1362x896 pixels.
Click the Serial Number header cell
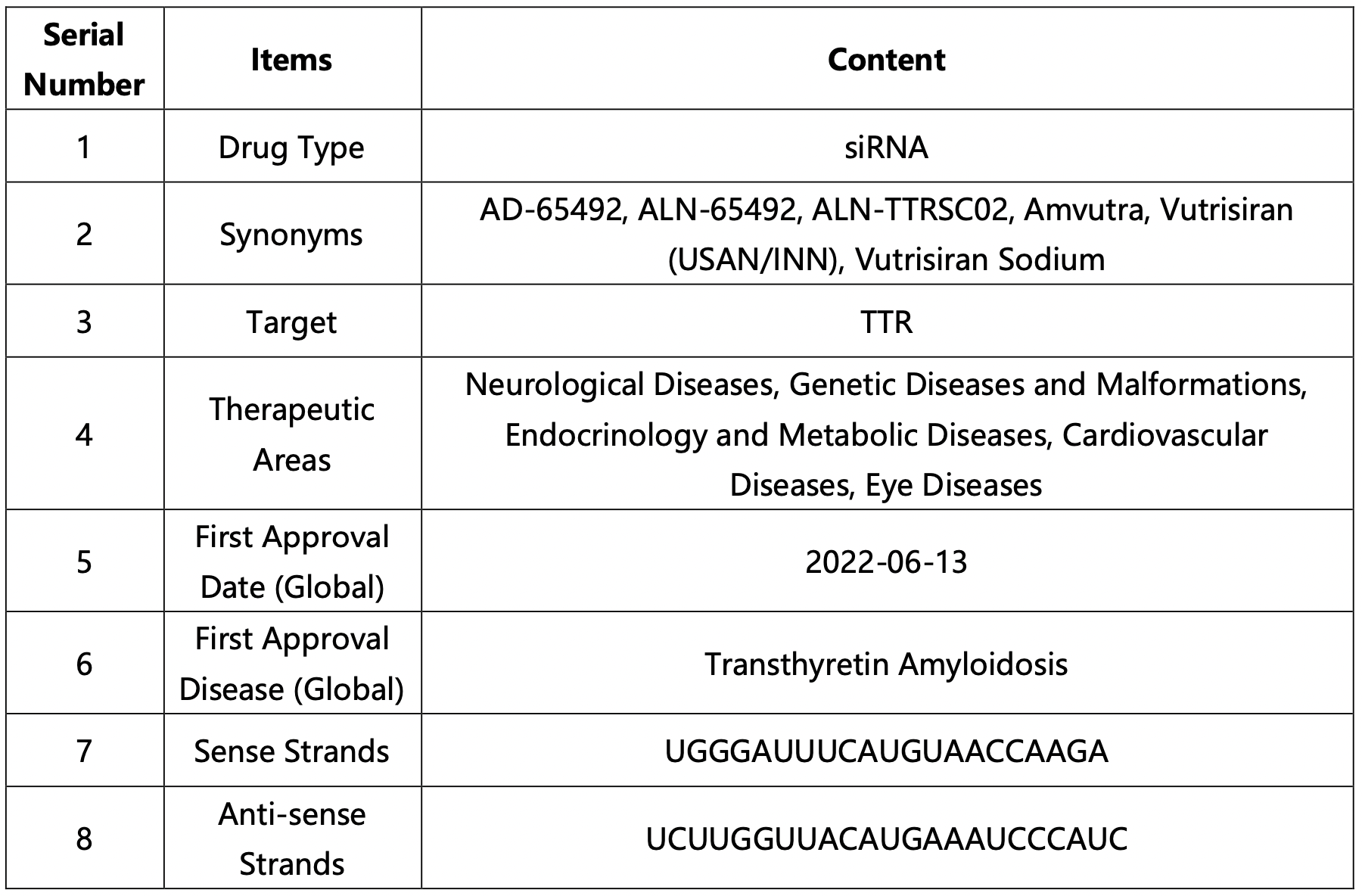point(84,60)
